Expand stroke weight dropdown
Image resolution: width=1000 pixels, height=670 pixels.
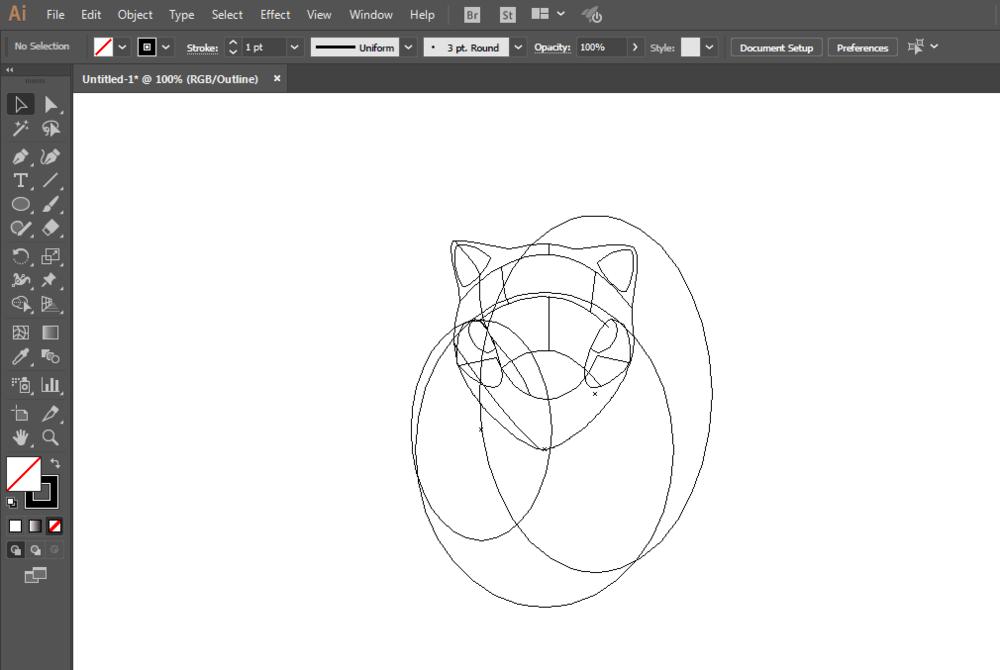coord(294,47)
